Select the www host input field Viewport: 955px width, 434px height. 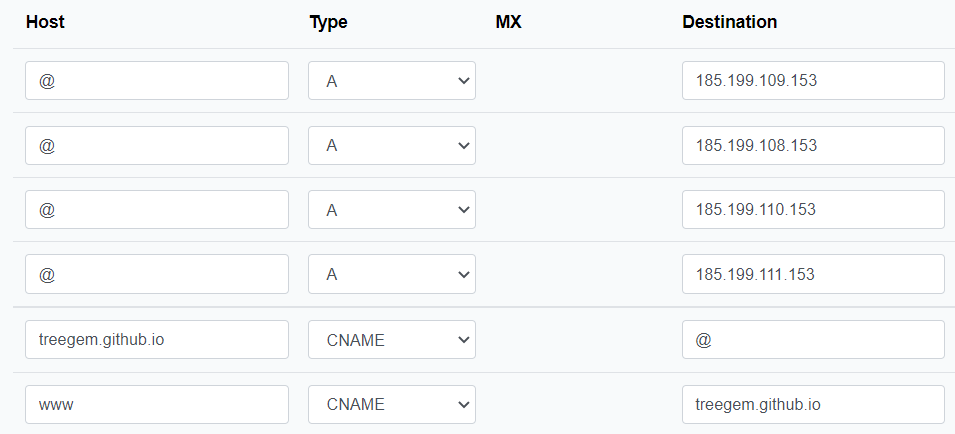(156, 405)
